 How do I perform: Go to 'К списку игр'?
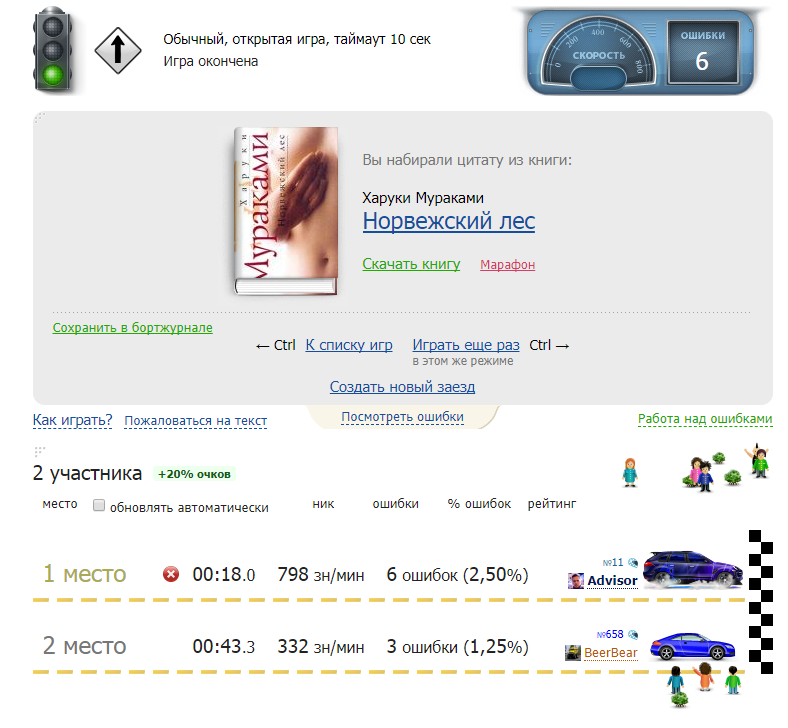pyautogui.click(x=349, y=345)
